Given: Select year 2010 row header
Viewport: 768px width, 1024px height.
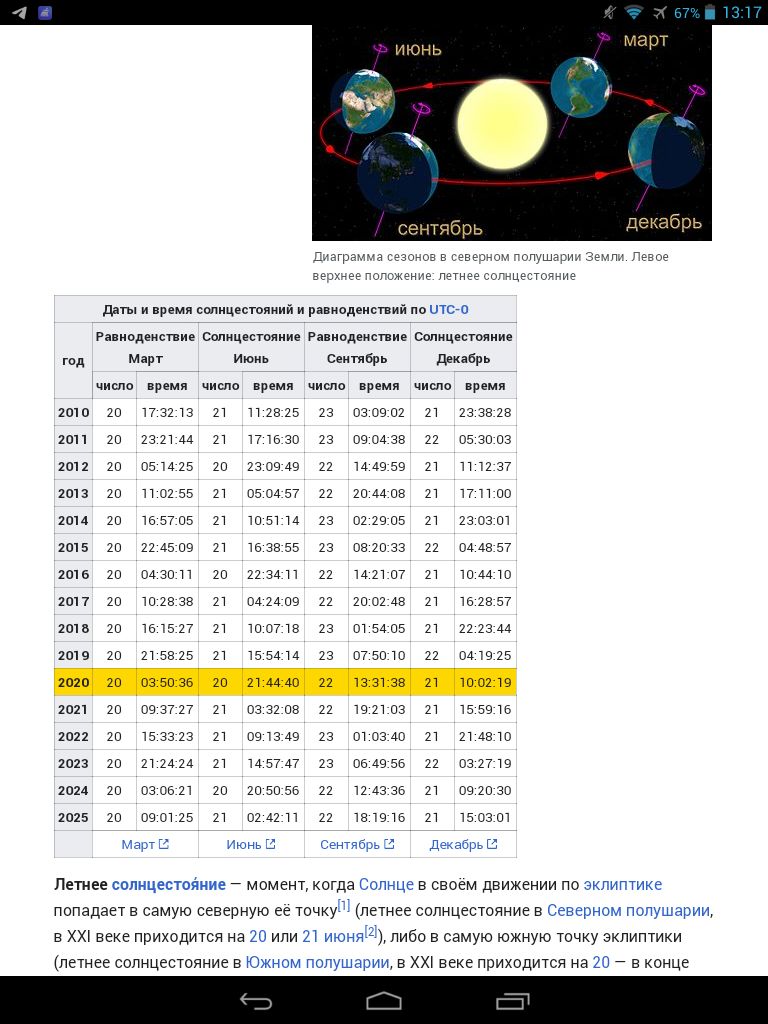Looking at the screenshot, I should coord(73,413).
